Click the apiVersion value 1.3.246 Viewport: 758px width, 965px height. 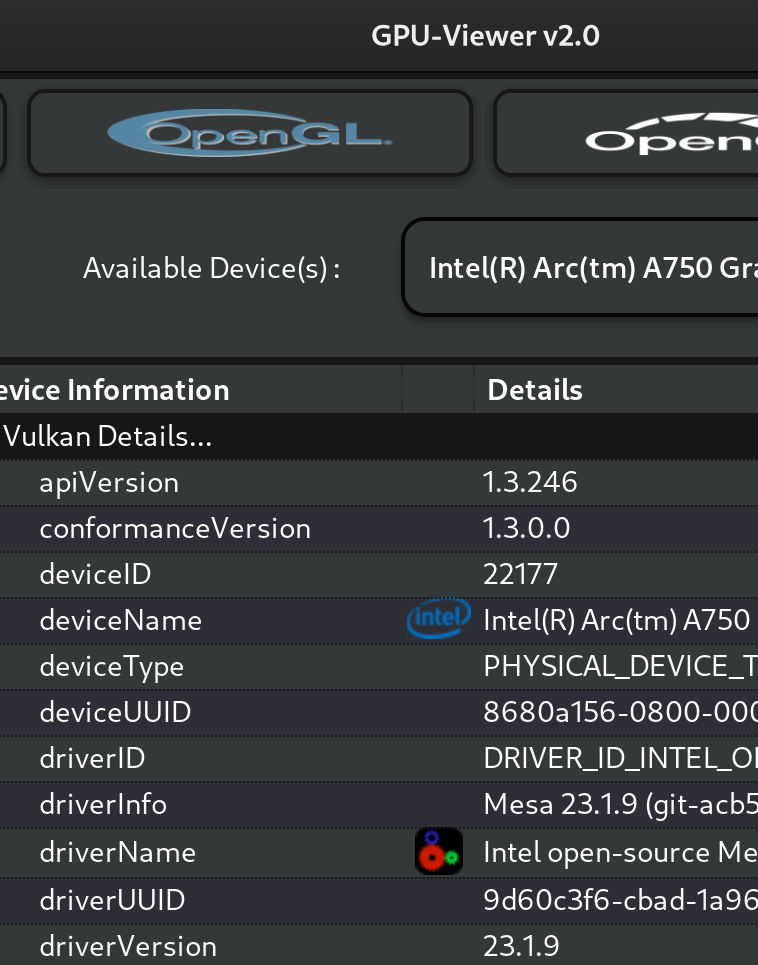coord(530,482)
